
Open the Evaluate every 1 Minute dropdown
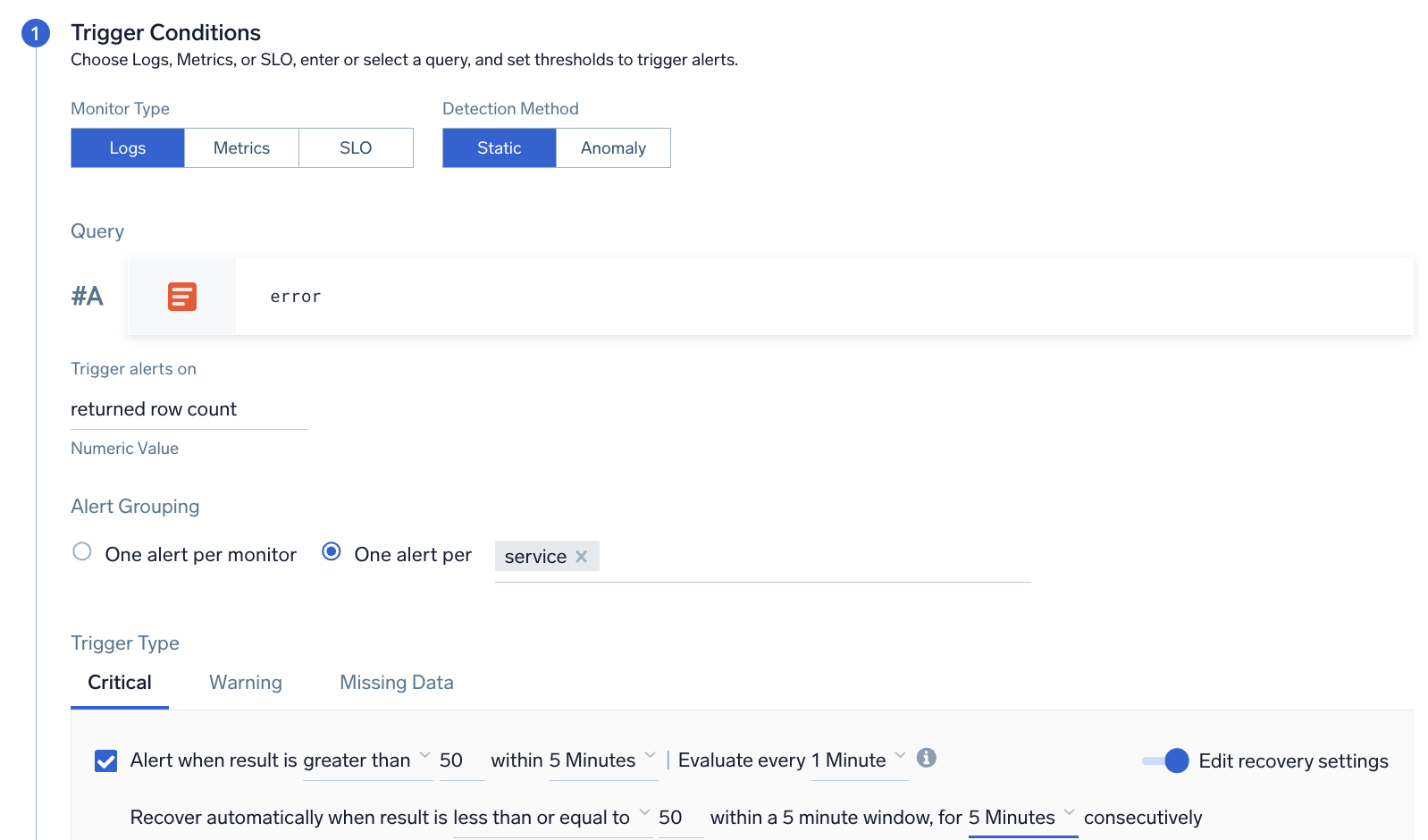point(859,760)
